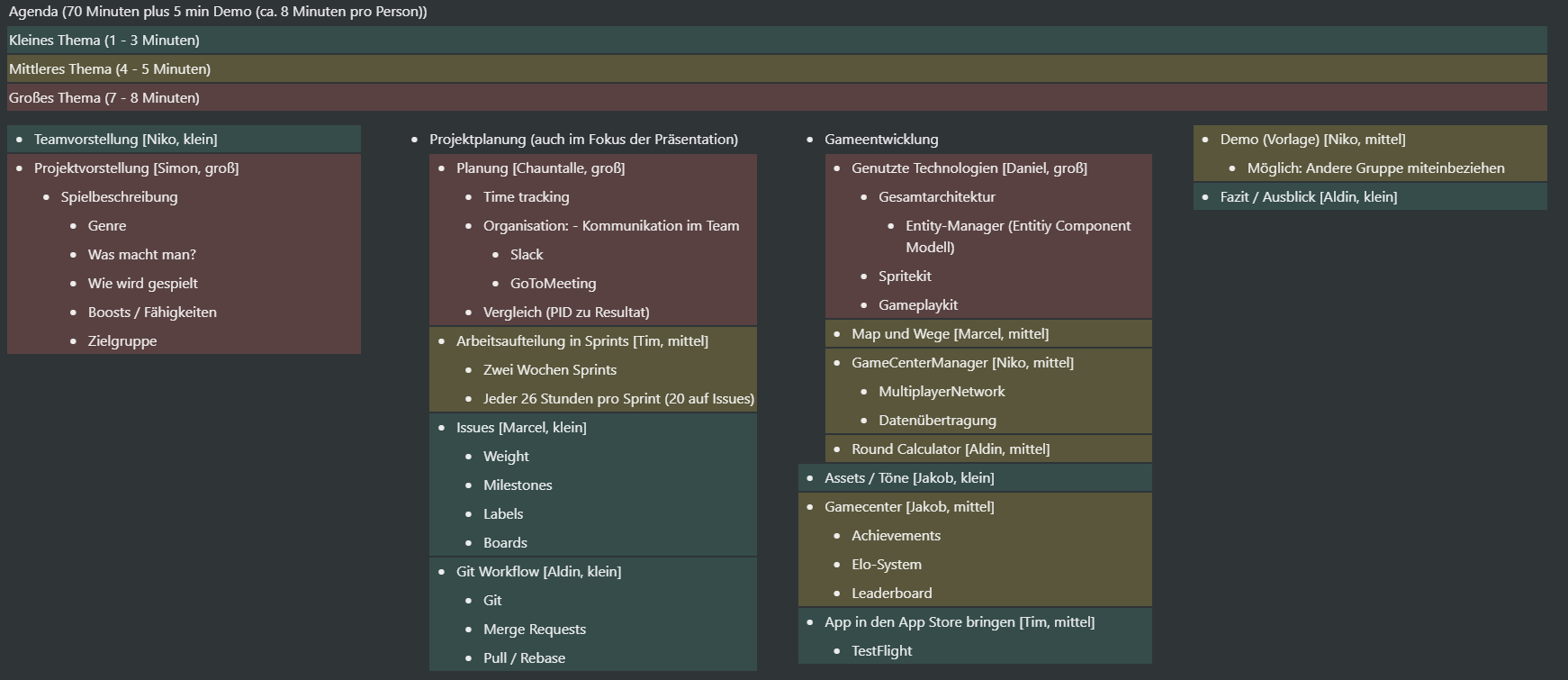1568x680 pixels.
Task: Click the 'Was macht man?' bullet
Action: point(142,255)
